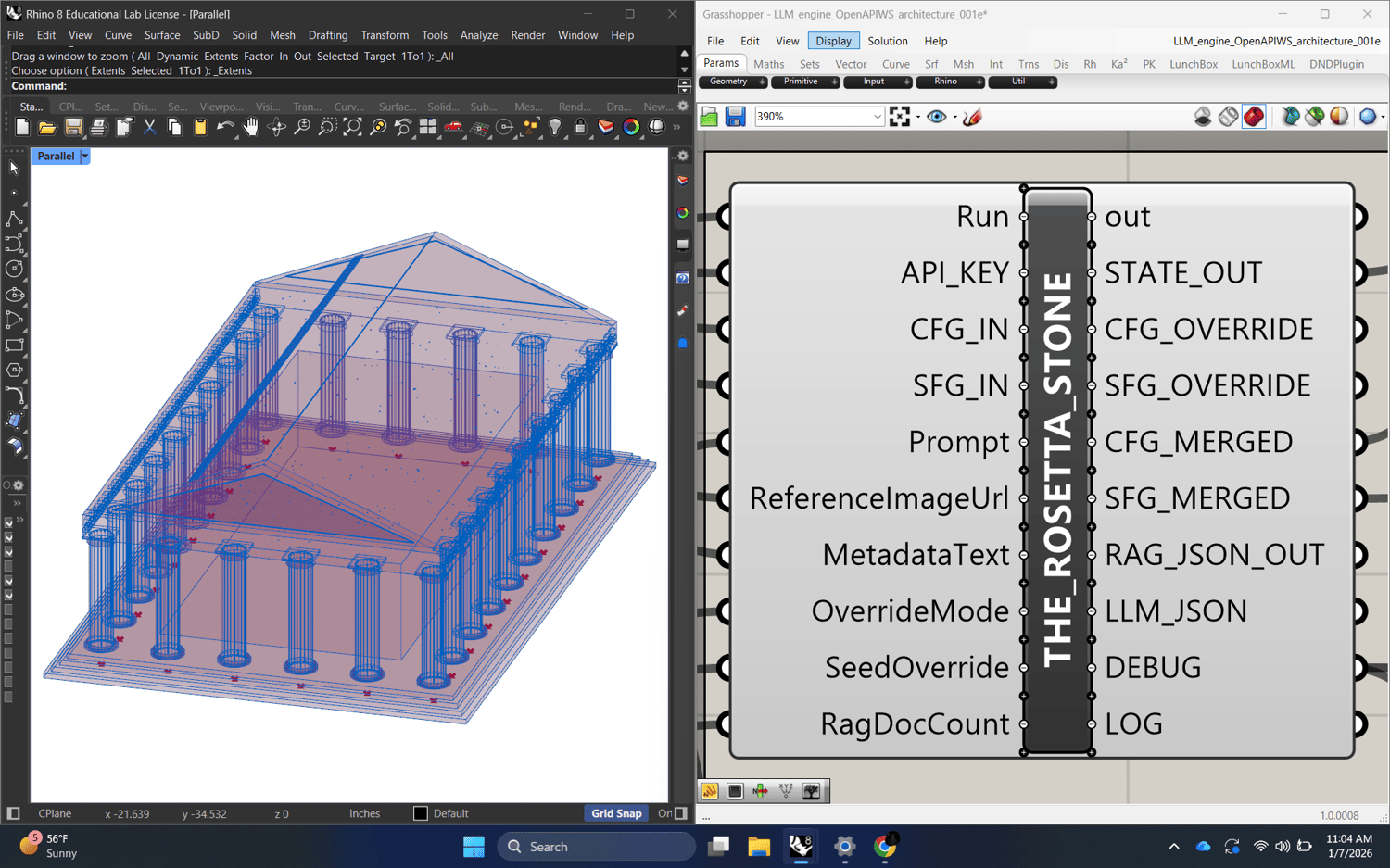Click the light bulb Show/Hide objects icon
This screenshot has width=1390, height=868.
point(555,128)
